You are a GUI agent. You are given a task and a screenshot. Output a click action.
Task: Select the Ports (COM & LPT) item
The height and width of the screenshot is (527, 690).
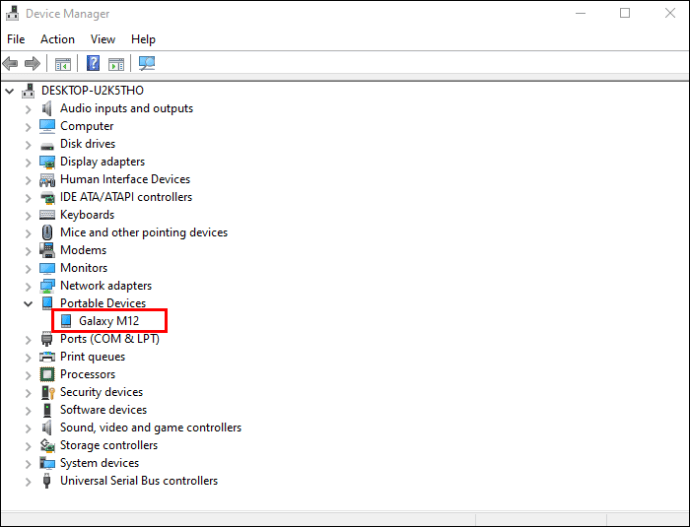point(110,339)
